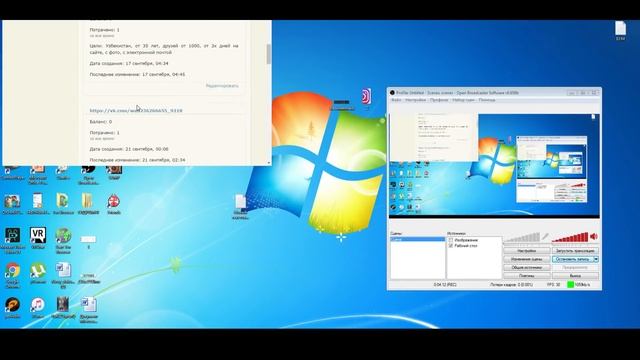The width and height of the screenshot is (640, 360).
Task: Mute desktop audio via red speaker icon in OBS
Action: click(594, 236)
